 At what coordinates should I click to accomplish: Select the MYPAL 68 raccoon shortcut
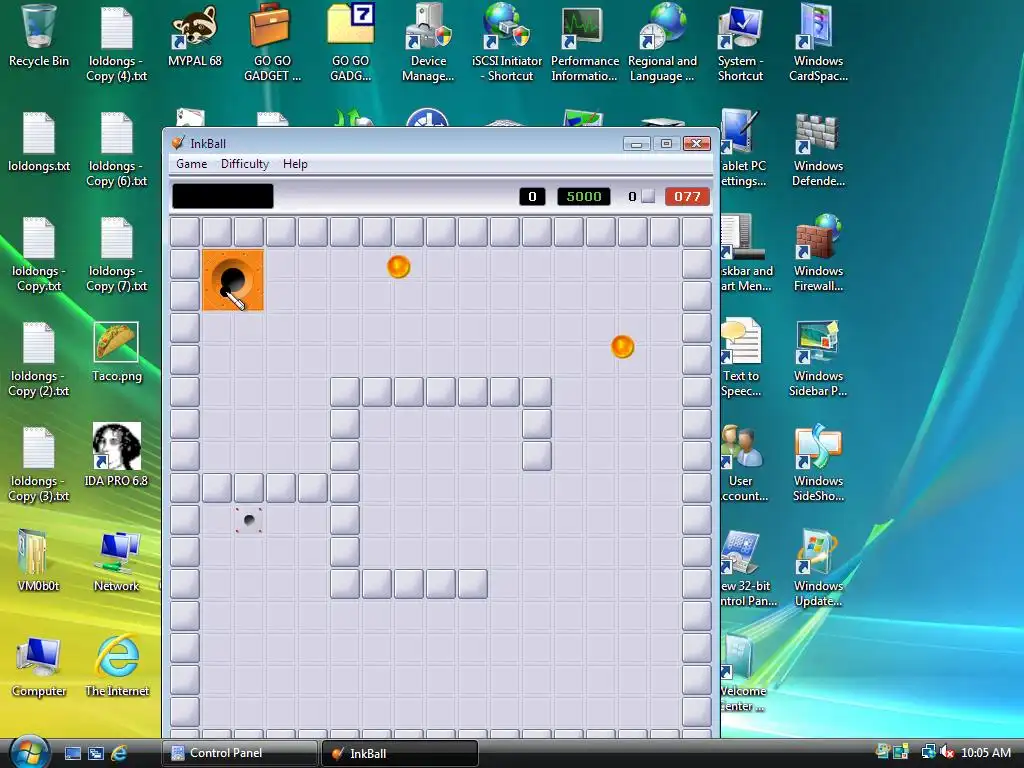point(195,36)
